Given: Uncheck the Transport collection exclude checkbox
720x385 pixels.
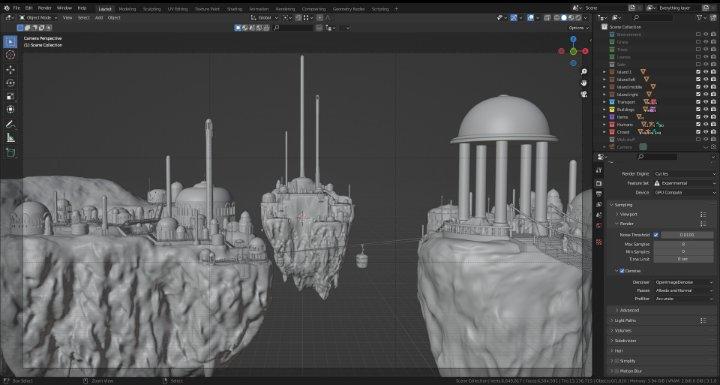Looking at the screenshot, I should (698, 102).
